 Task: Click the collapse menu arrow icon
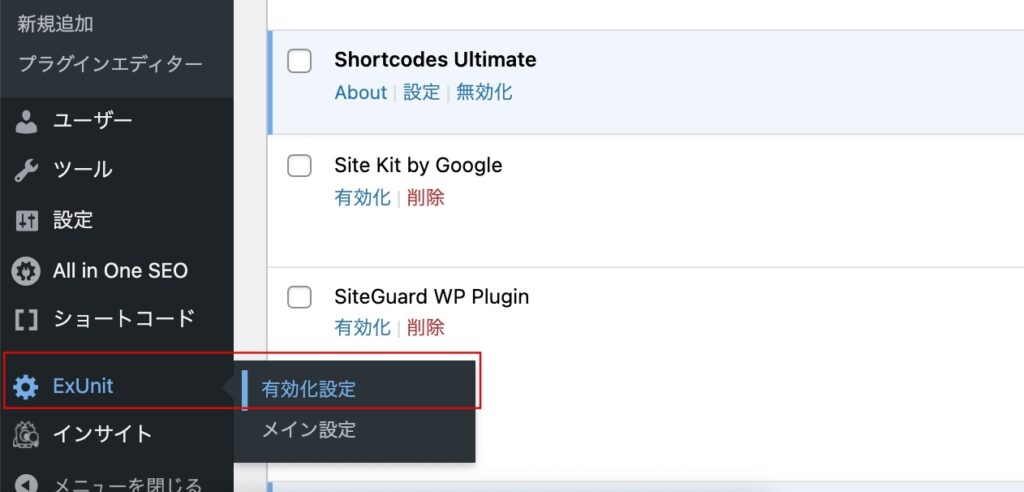(26, 485)
